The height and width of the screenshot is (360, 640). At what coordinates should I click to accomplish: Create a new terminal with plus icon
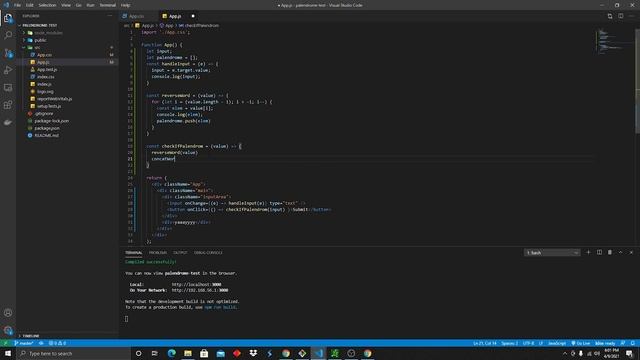(588, 252)
